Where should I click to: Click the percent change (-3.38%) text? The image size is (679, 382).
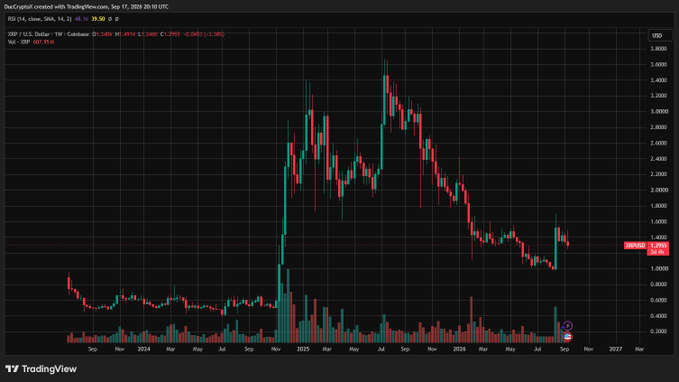click(214, 34)
